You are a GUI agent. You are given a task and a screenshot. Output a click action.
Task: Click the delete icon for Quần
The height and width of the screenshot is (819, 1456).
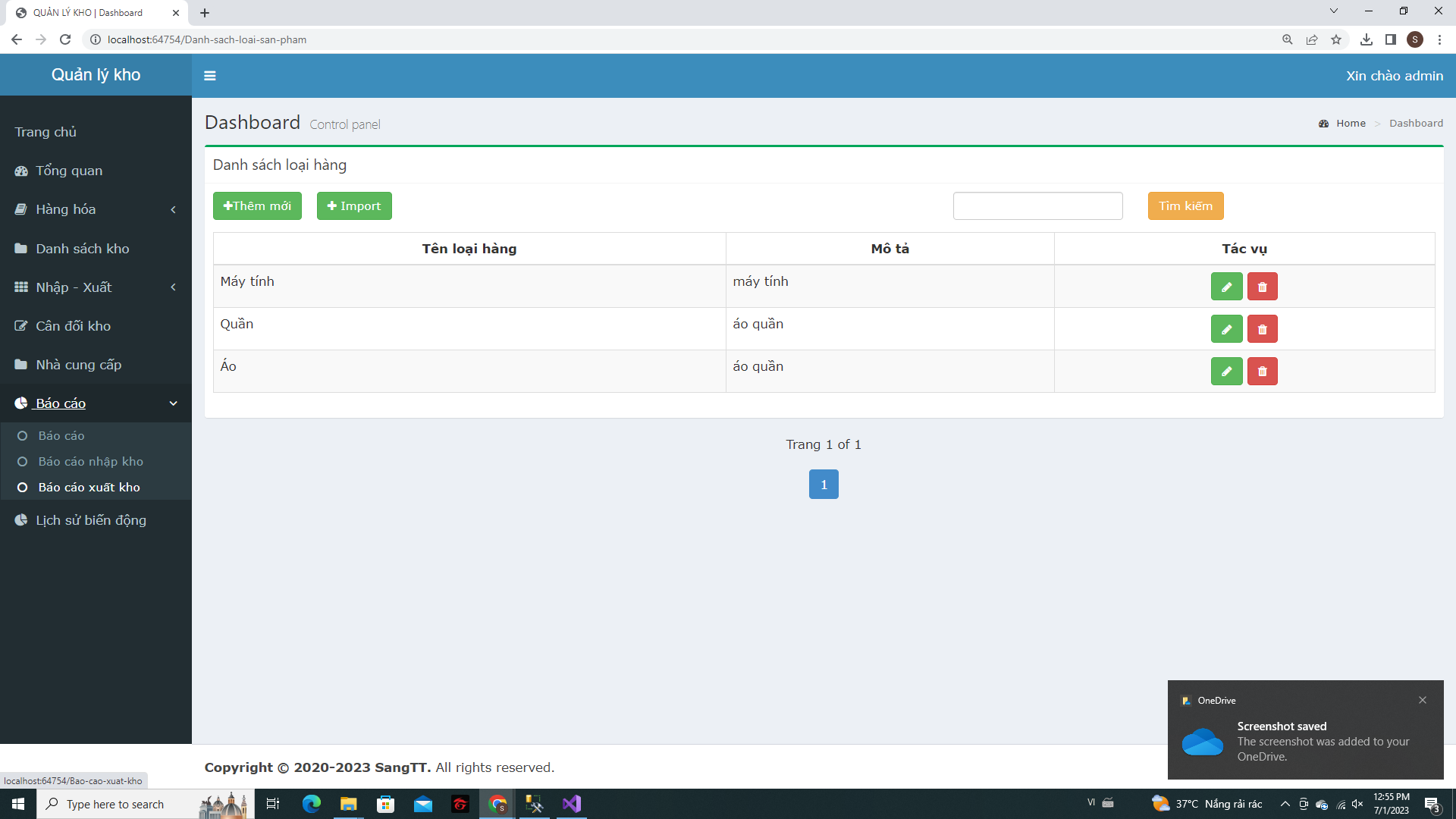(1263, 329)
